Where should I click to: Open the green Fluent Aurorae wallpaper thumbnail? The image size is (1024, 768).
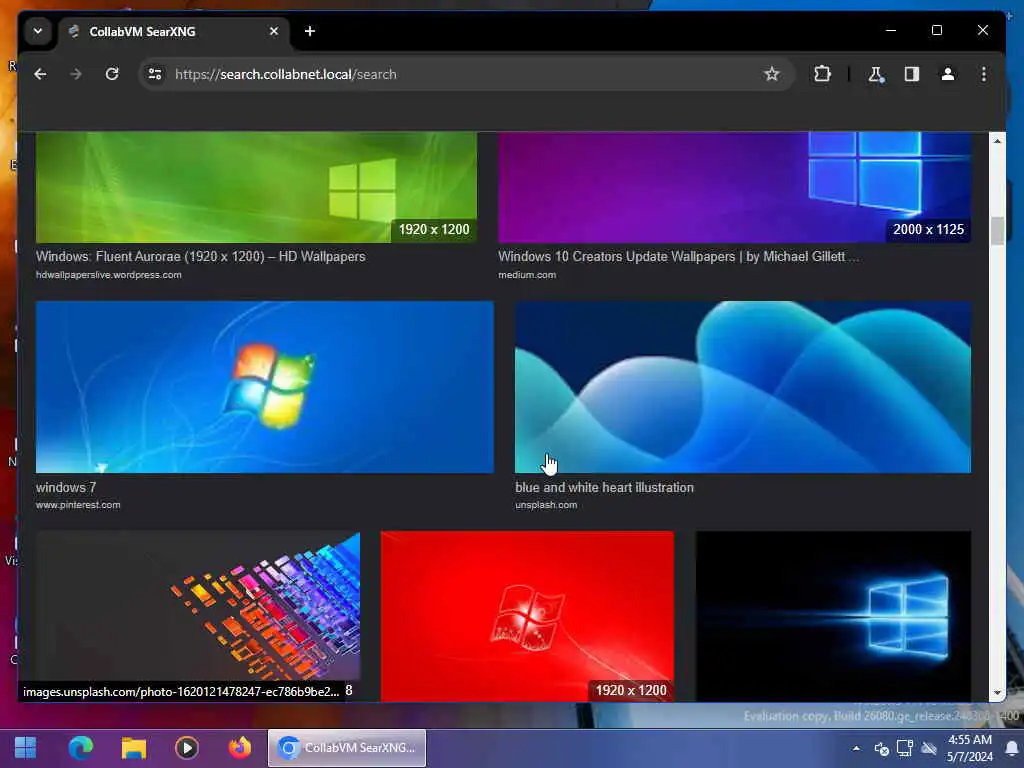click(x=256, y=187)
